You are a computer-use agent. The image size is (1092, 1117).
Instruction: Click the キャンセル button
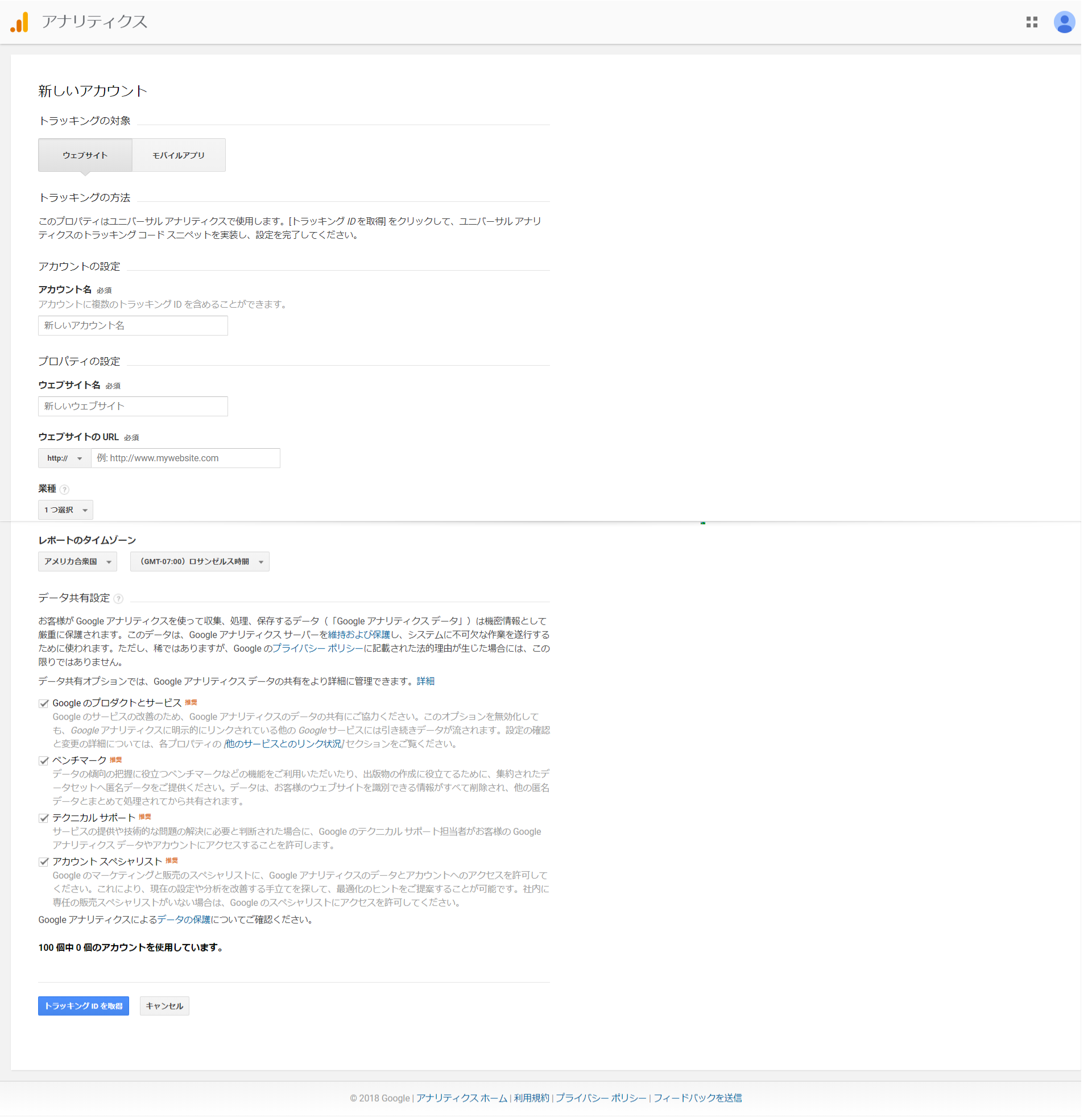pos(164,1006)
